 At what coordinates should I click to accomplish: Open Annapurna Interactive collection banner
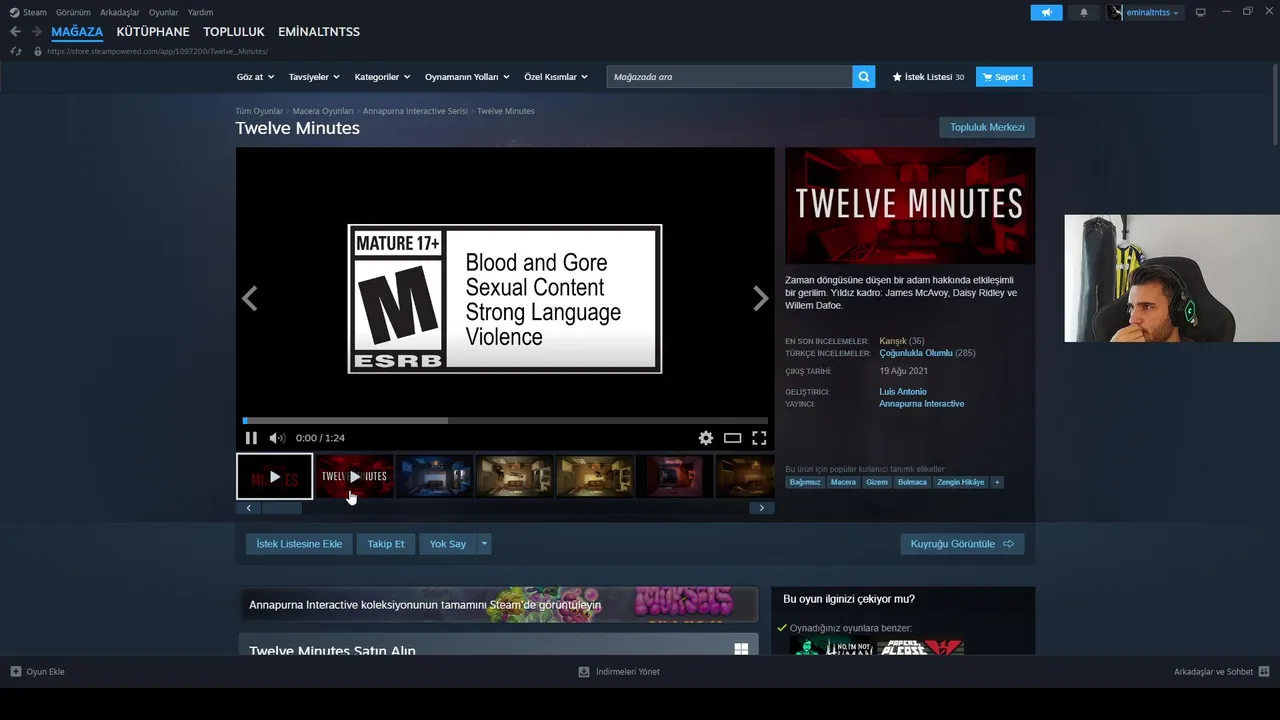click(498, 605)
